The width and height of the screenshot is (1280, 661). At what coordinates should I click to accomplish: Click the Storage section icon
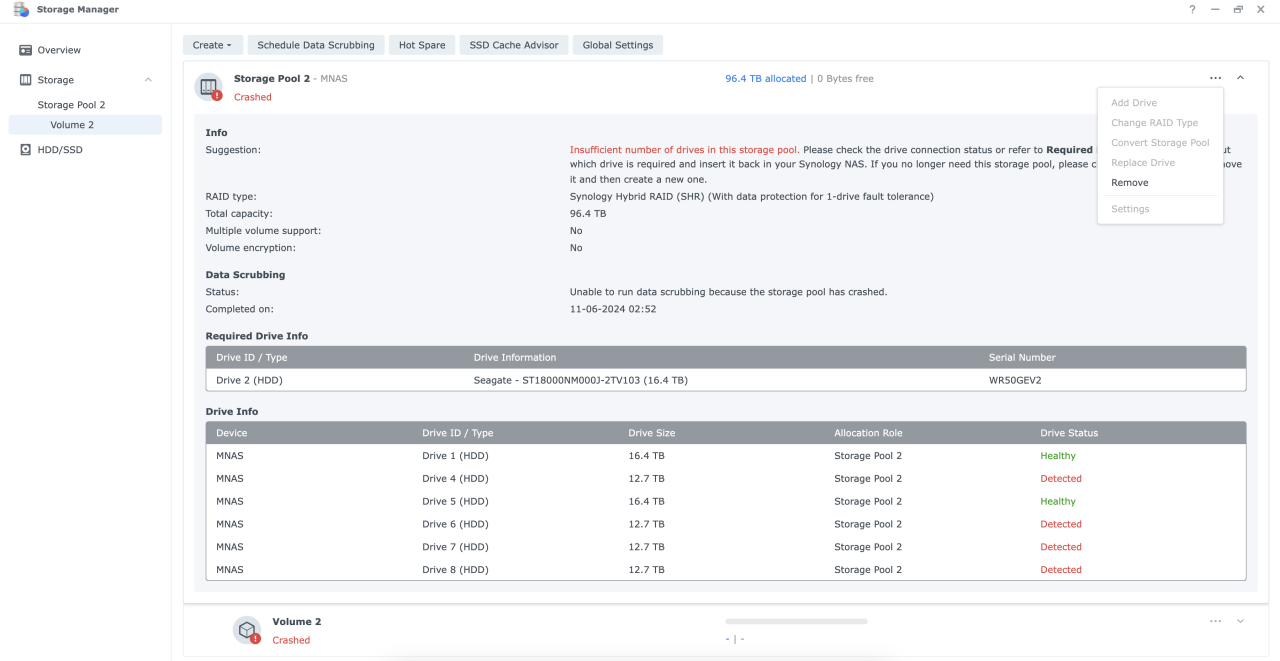tap(26, 80)
